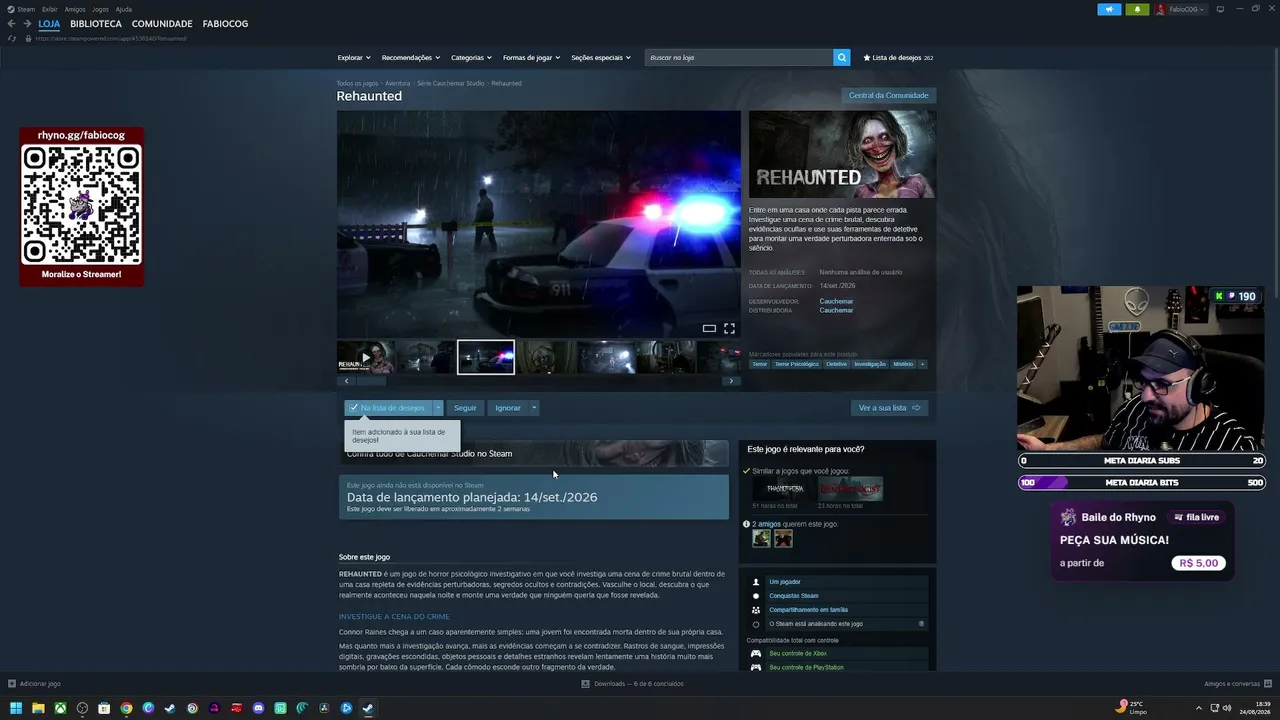The width and height of the screenshot is (1280, 720).
Task: Open the Explorar dropdown menu
Action: (354, 58)
